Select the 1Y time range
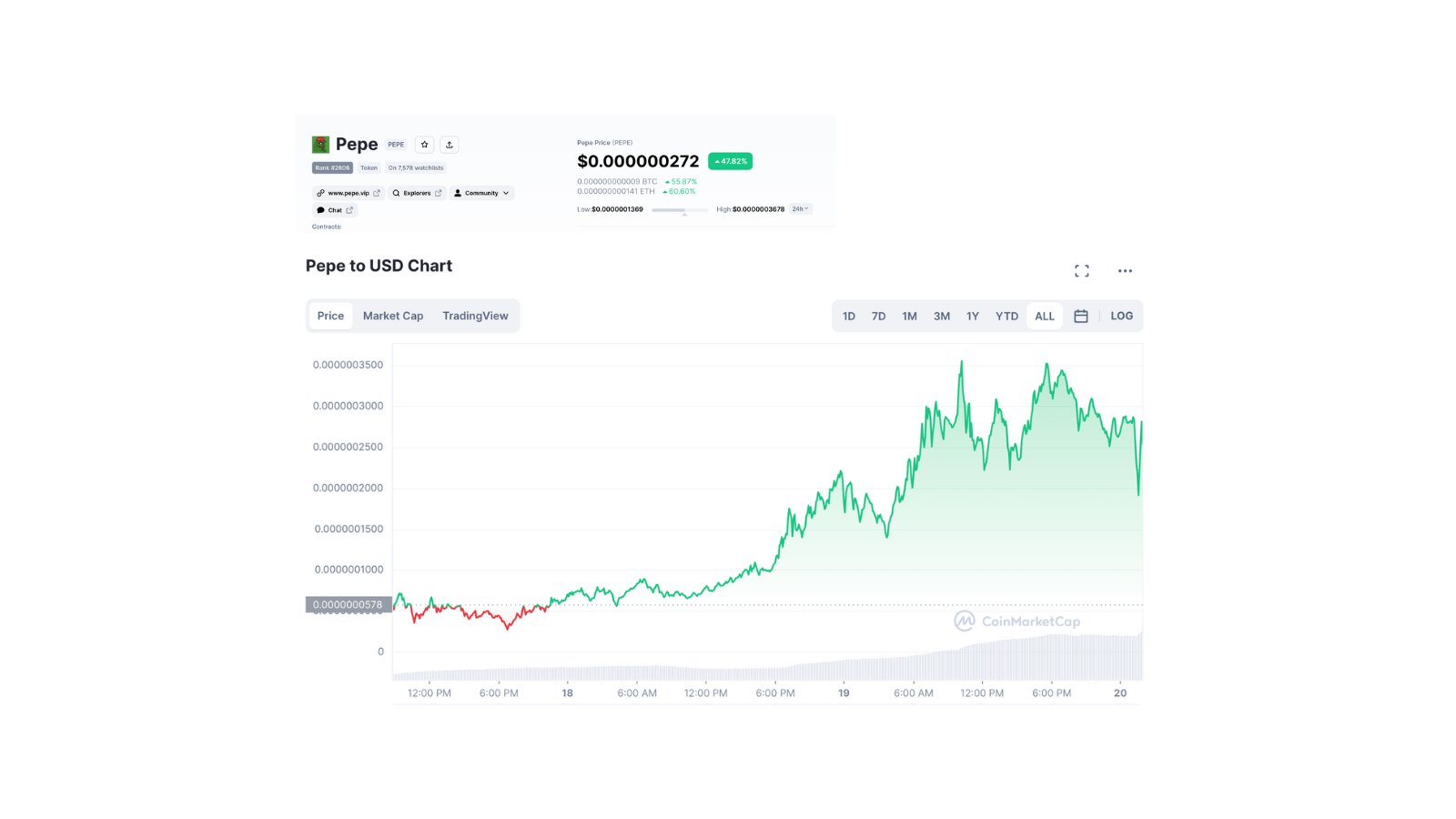 click(x=973, y=316)
